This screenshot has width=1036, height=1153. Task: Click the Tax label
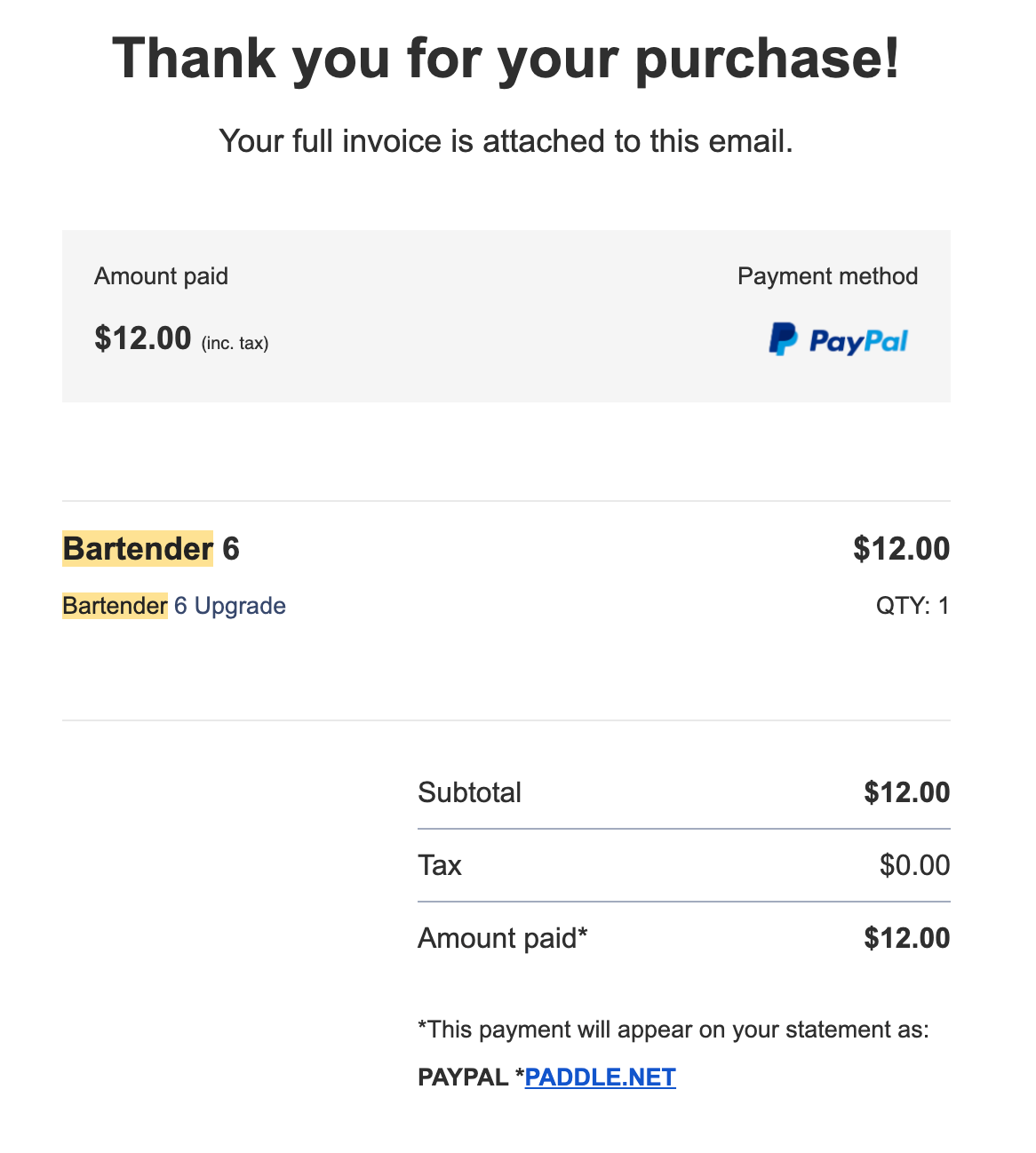tap(440, 865)
